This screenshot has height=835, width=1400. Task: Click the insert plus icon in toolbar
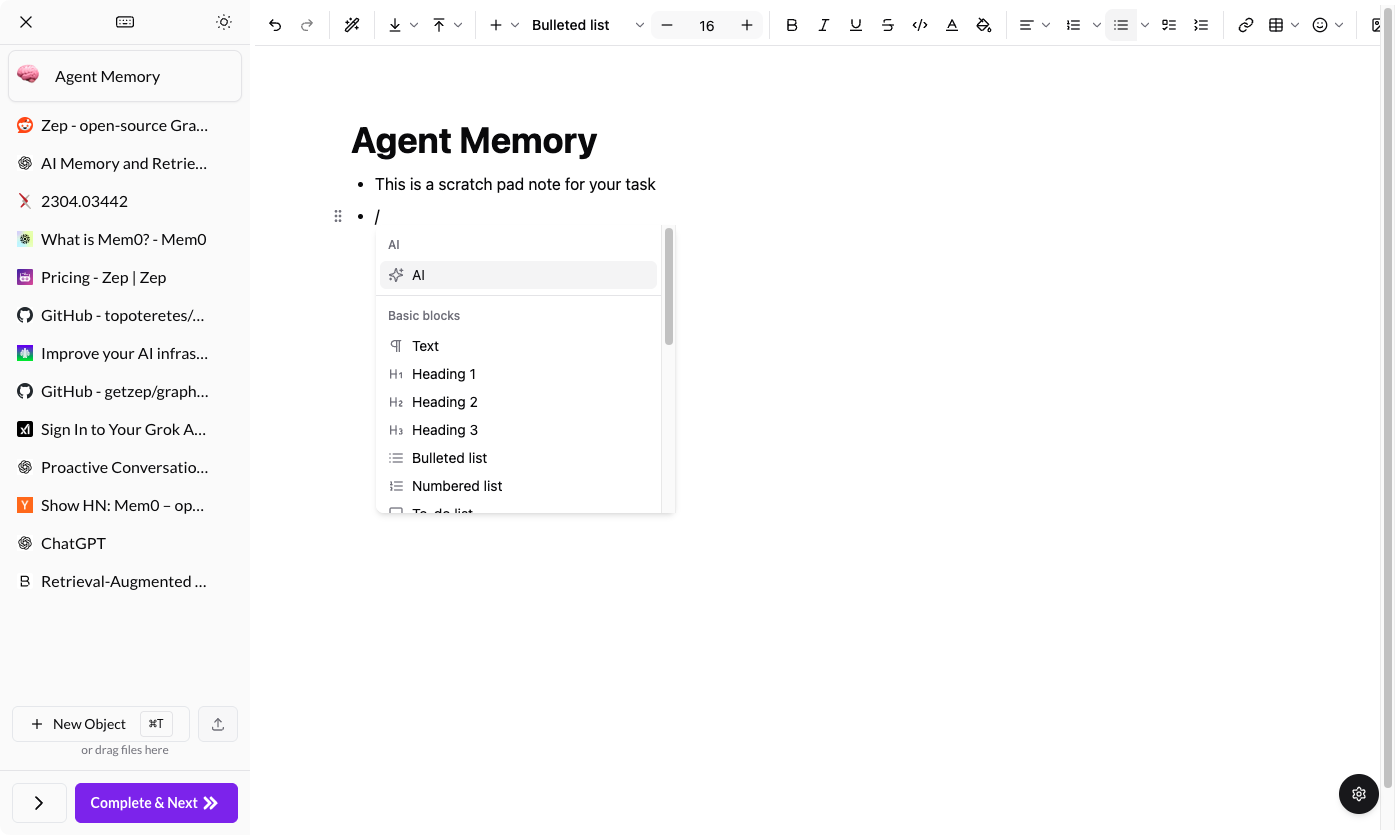496,25
